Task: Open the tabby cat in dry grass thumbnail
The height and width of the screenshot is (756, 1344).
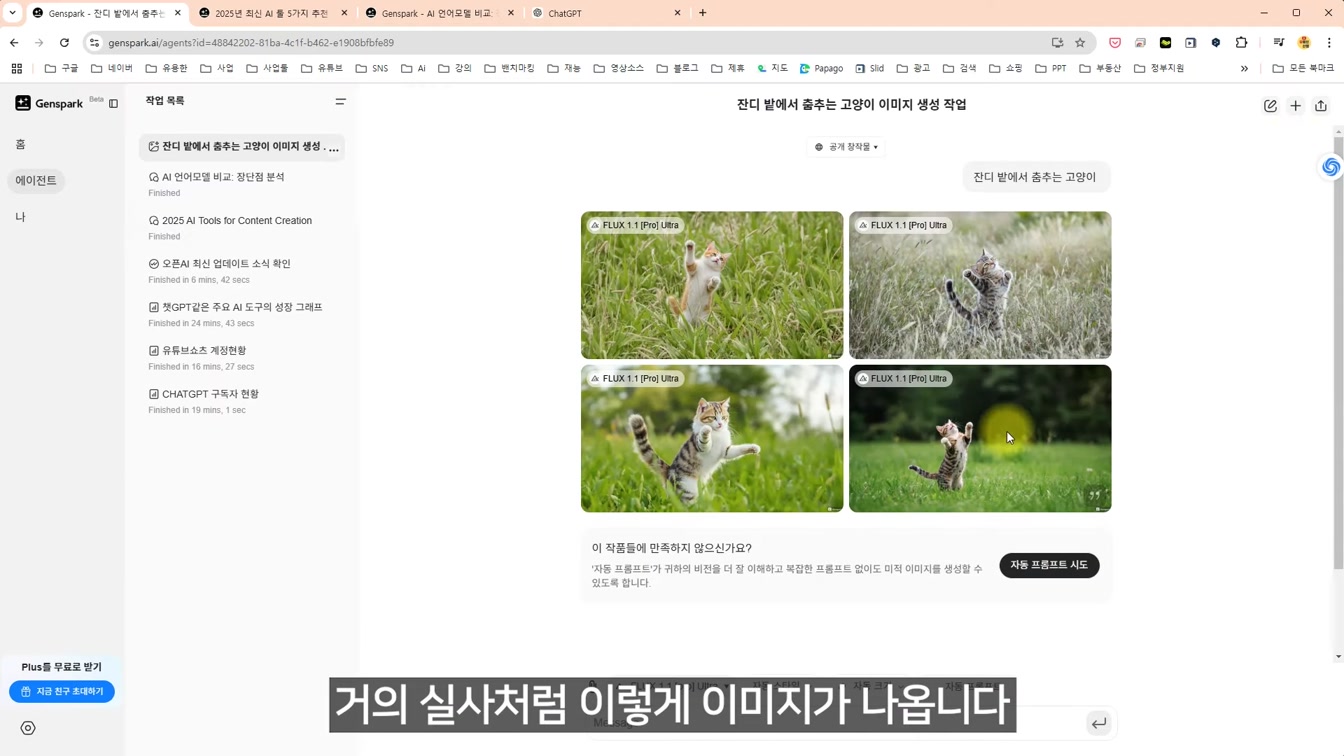Action: pyautogui.click(x=980, y=285)
